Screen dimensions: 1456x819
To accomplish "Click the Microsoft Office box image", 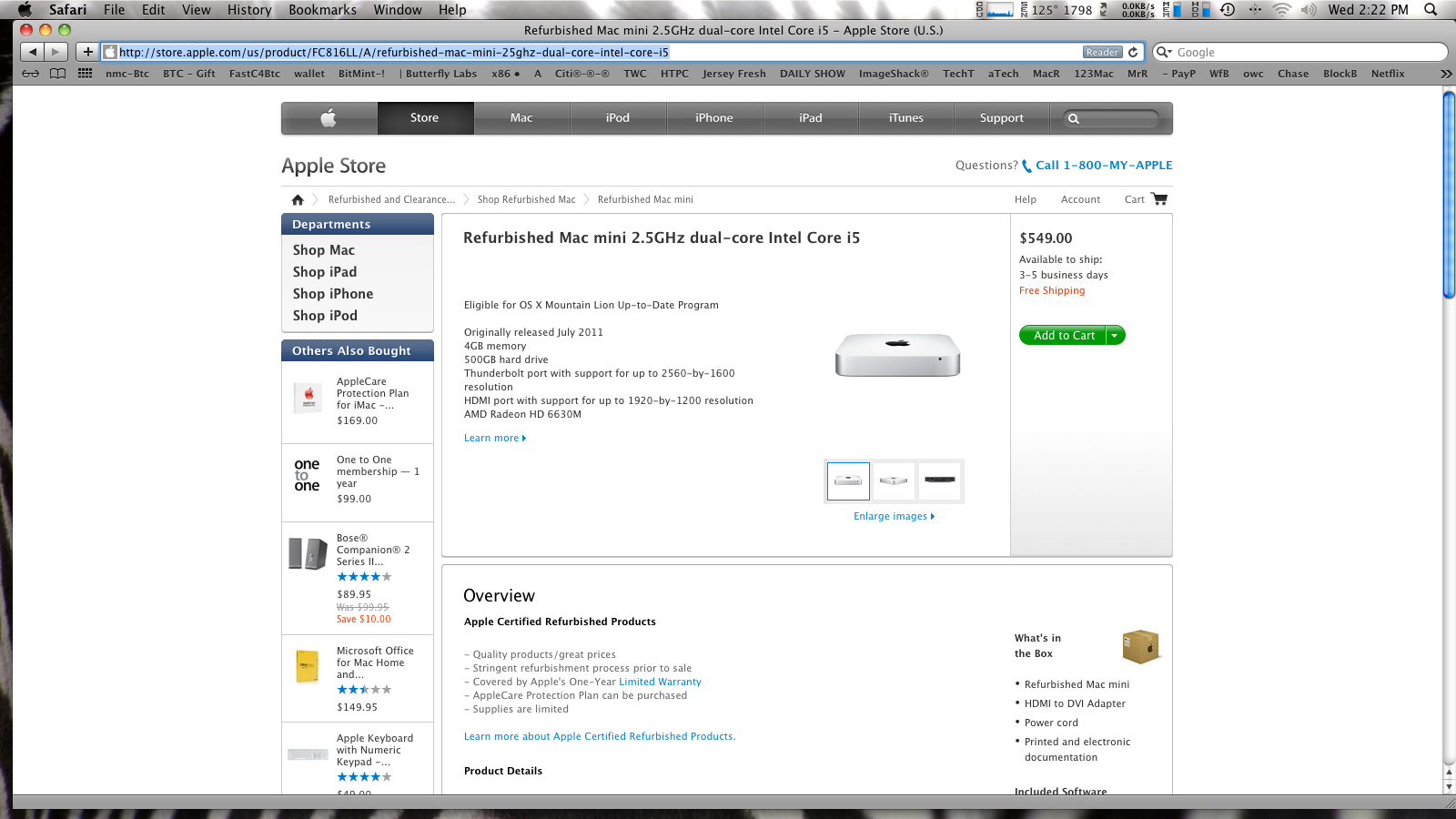I will click(x=308, y=666).
